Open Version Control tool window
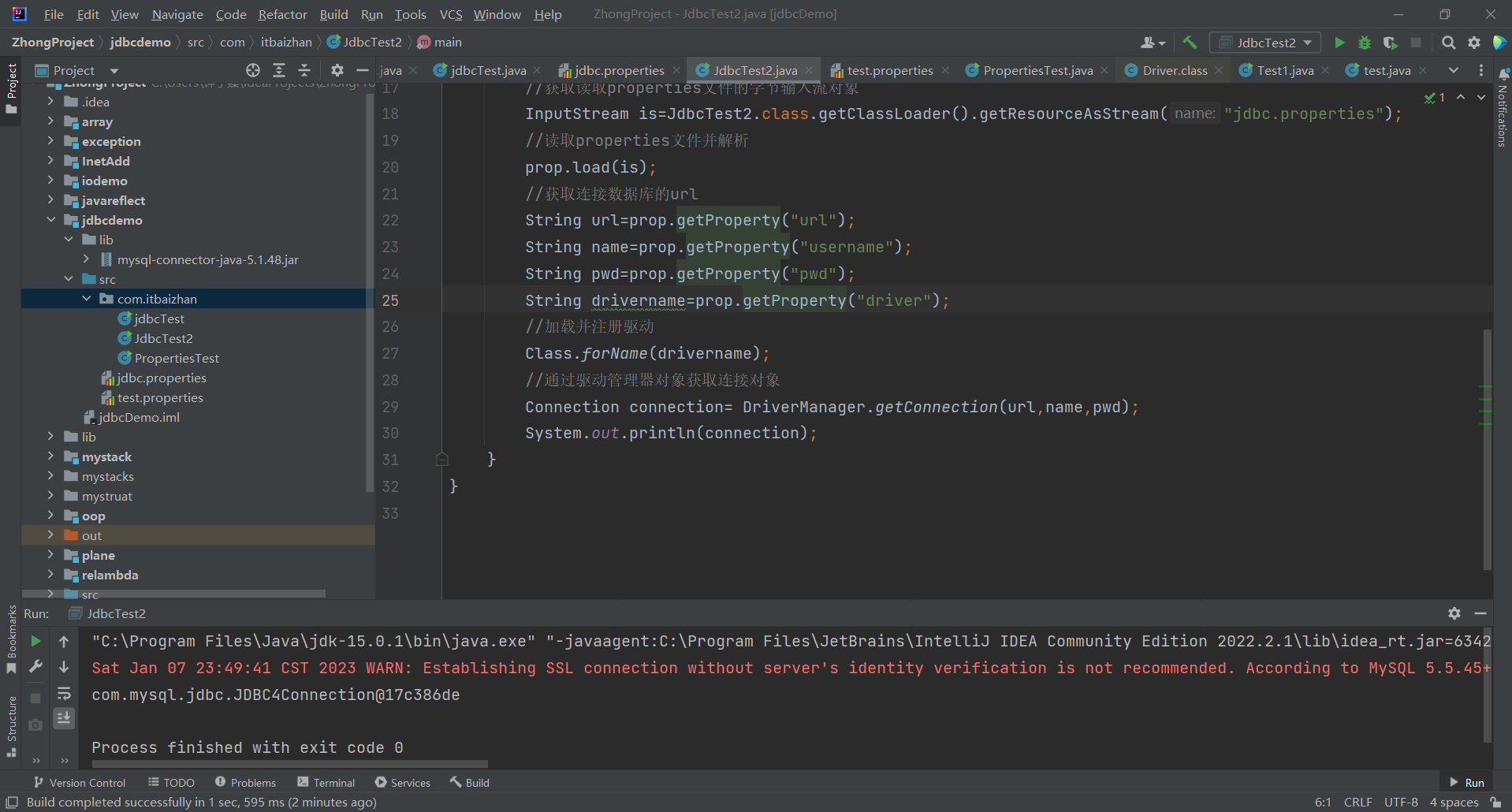The width and height of the screenshot is (1512, 812). click(80, 782)
